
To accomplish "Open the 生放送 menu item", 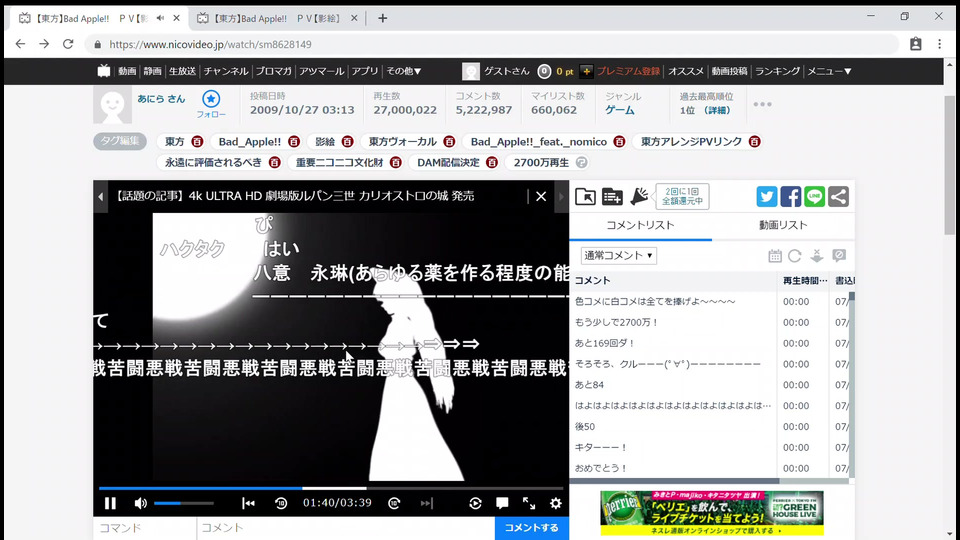I will click(182, 71).
